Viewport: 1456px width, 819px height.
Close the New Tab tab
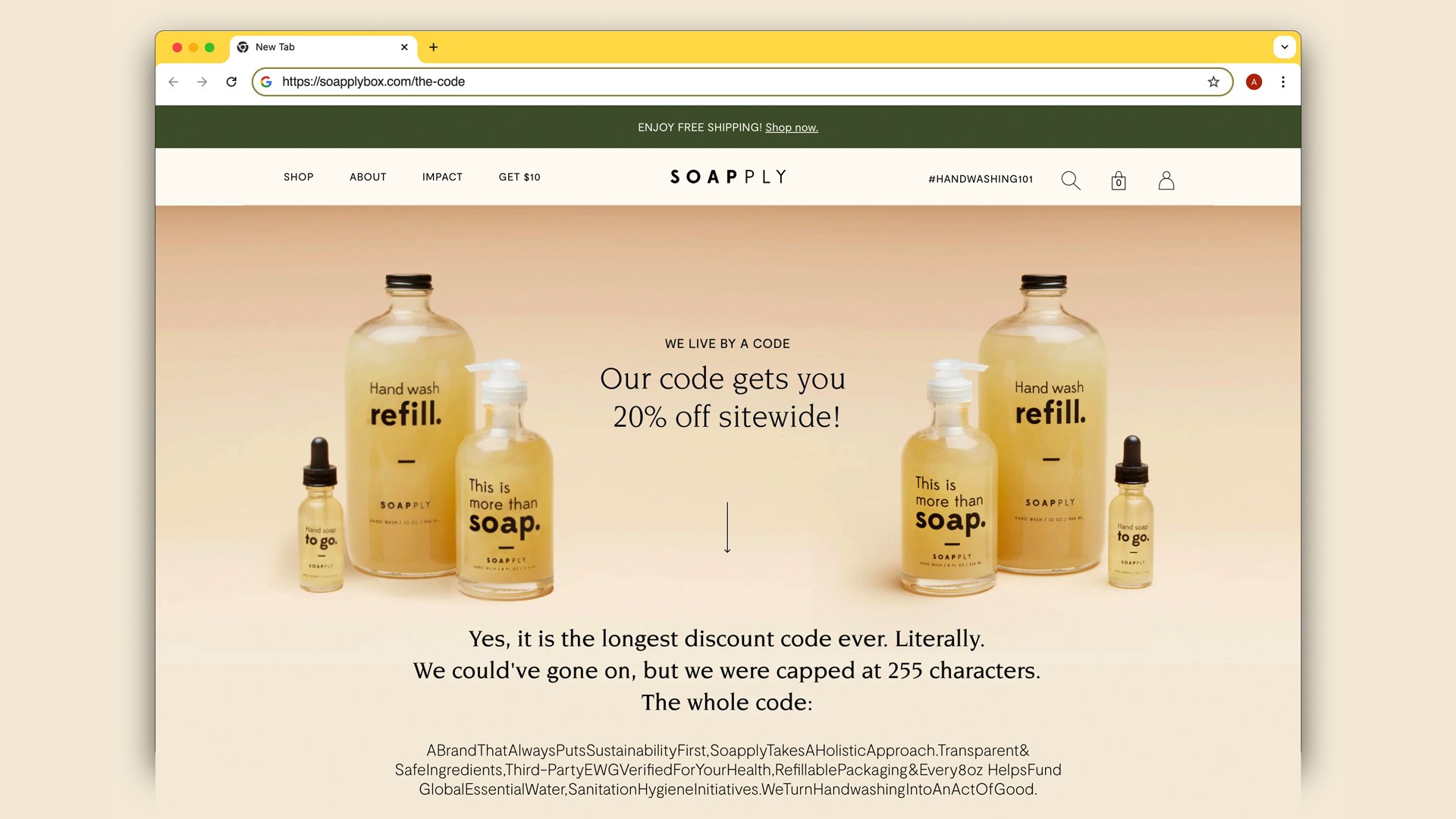point(404,47)
